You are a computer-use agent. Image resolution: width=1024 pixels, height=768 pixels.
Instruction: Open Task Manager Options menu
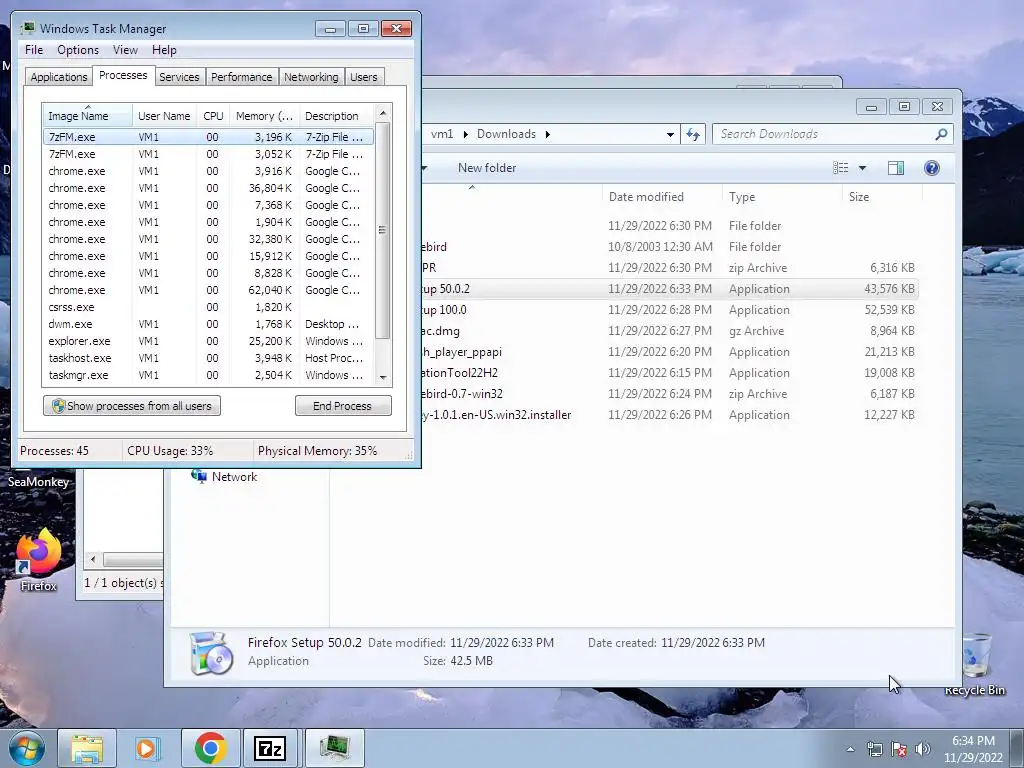(x=78, y=50)
